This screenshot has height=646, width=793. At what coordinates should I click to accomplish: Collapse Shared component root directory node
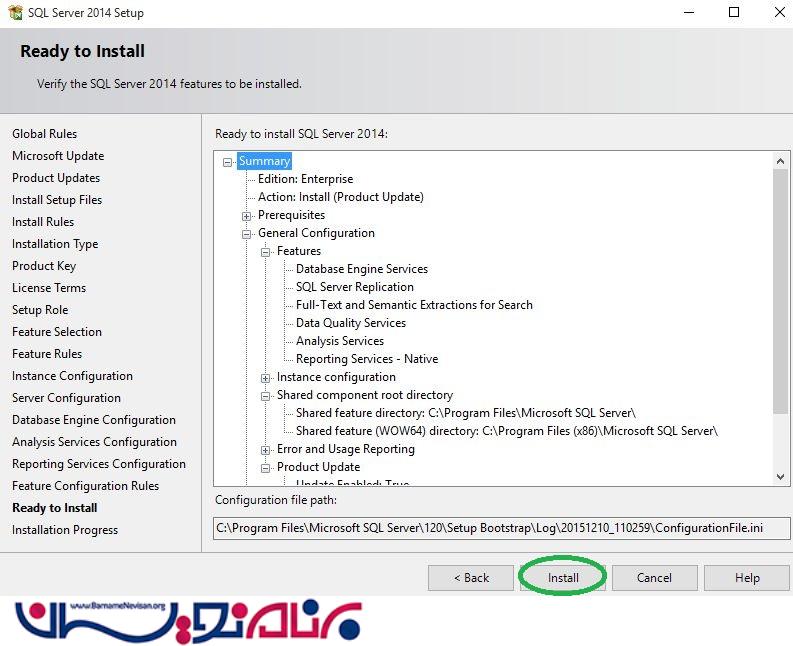point(266,396)
